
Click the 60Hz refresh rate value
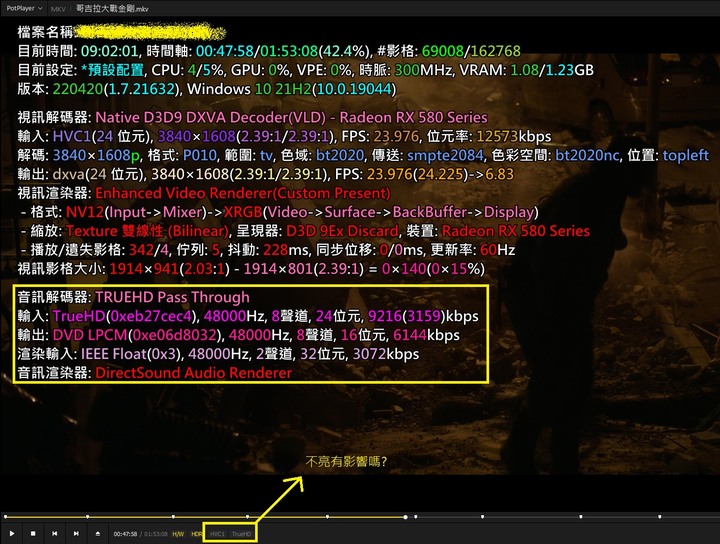[x=497, y=250]
